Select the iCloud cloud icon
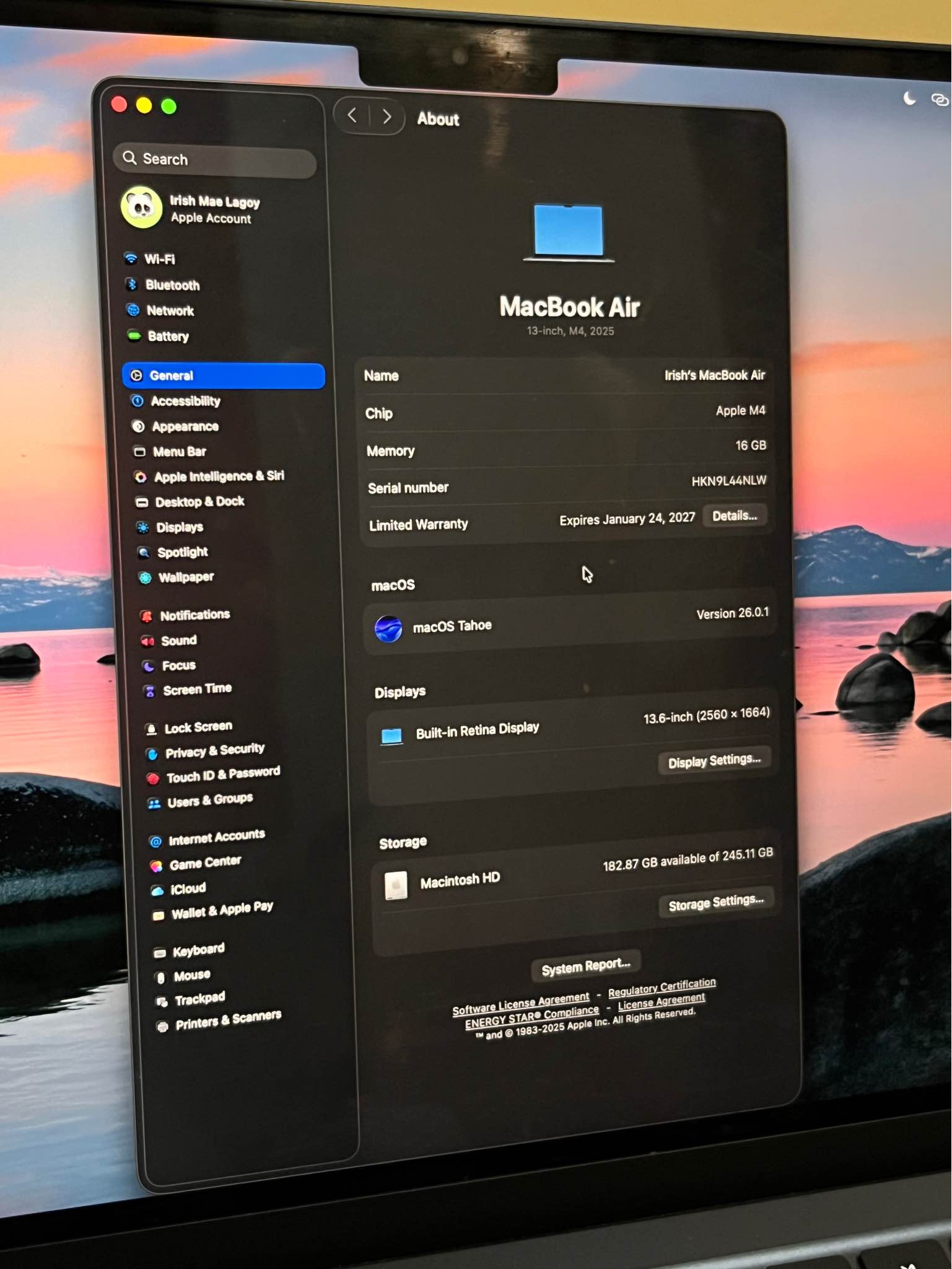 (158, 891)
